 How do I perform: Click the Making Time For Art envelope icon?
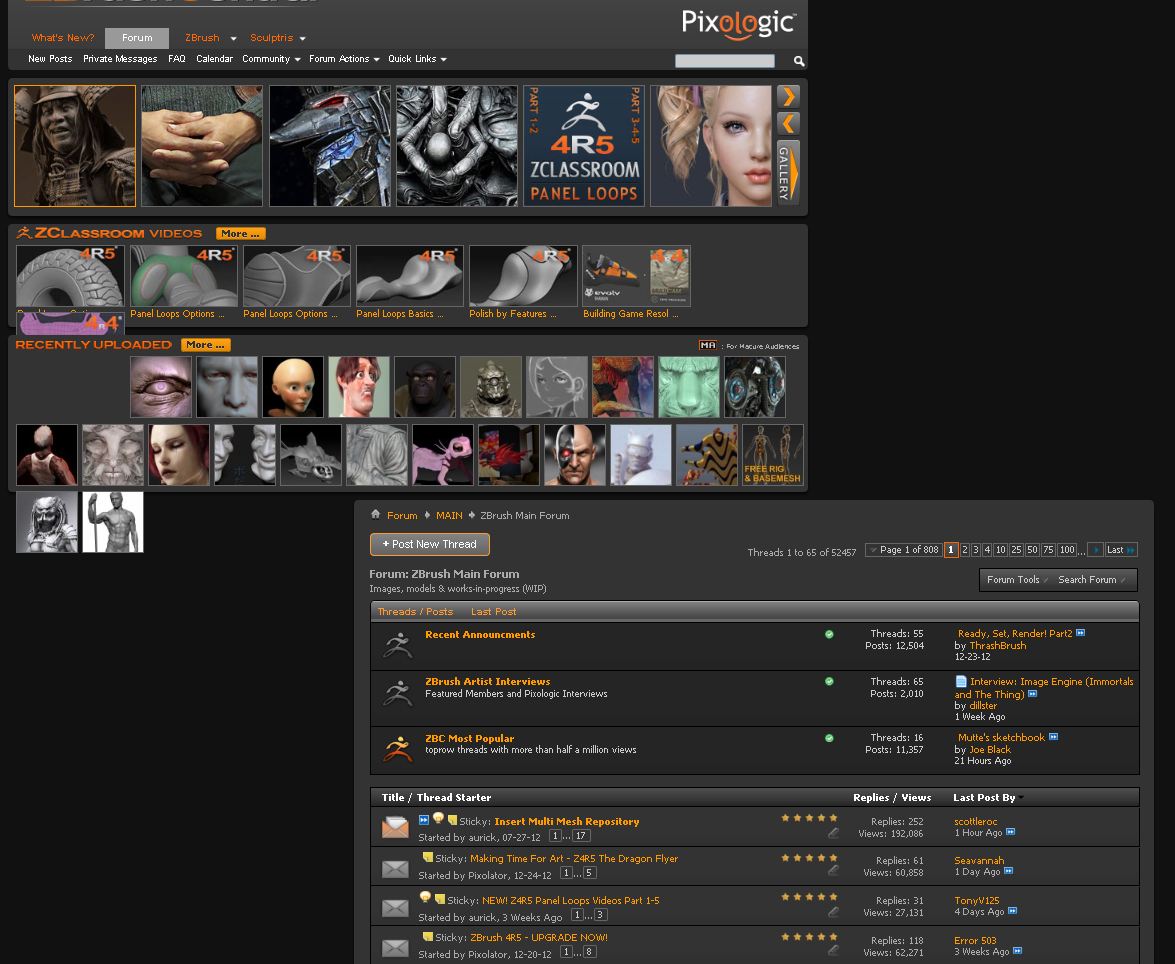point(395,869)
